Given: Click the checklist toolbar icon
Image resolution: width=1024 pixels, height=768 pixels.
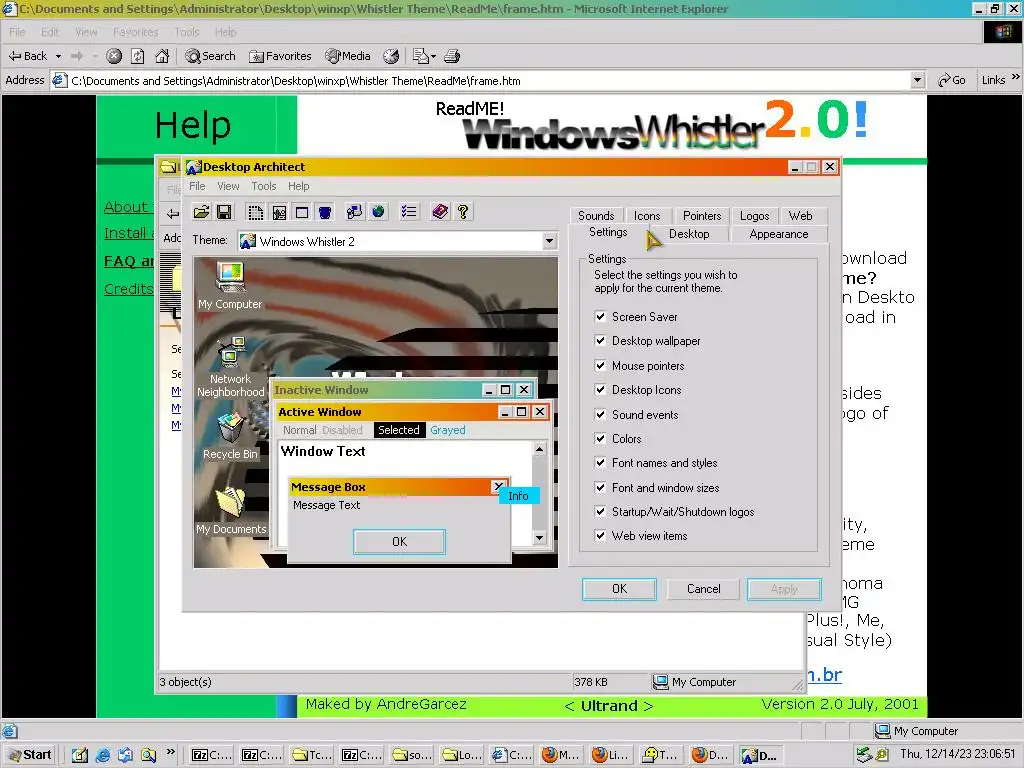Looking at the screenshot, I should pos(409,212).
